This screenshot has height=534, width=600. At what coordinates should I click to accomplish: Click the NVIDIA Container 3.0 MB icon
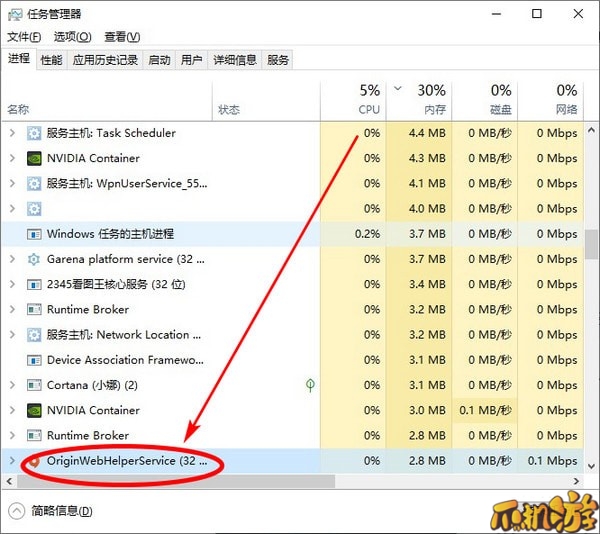click(34, 410)
